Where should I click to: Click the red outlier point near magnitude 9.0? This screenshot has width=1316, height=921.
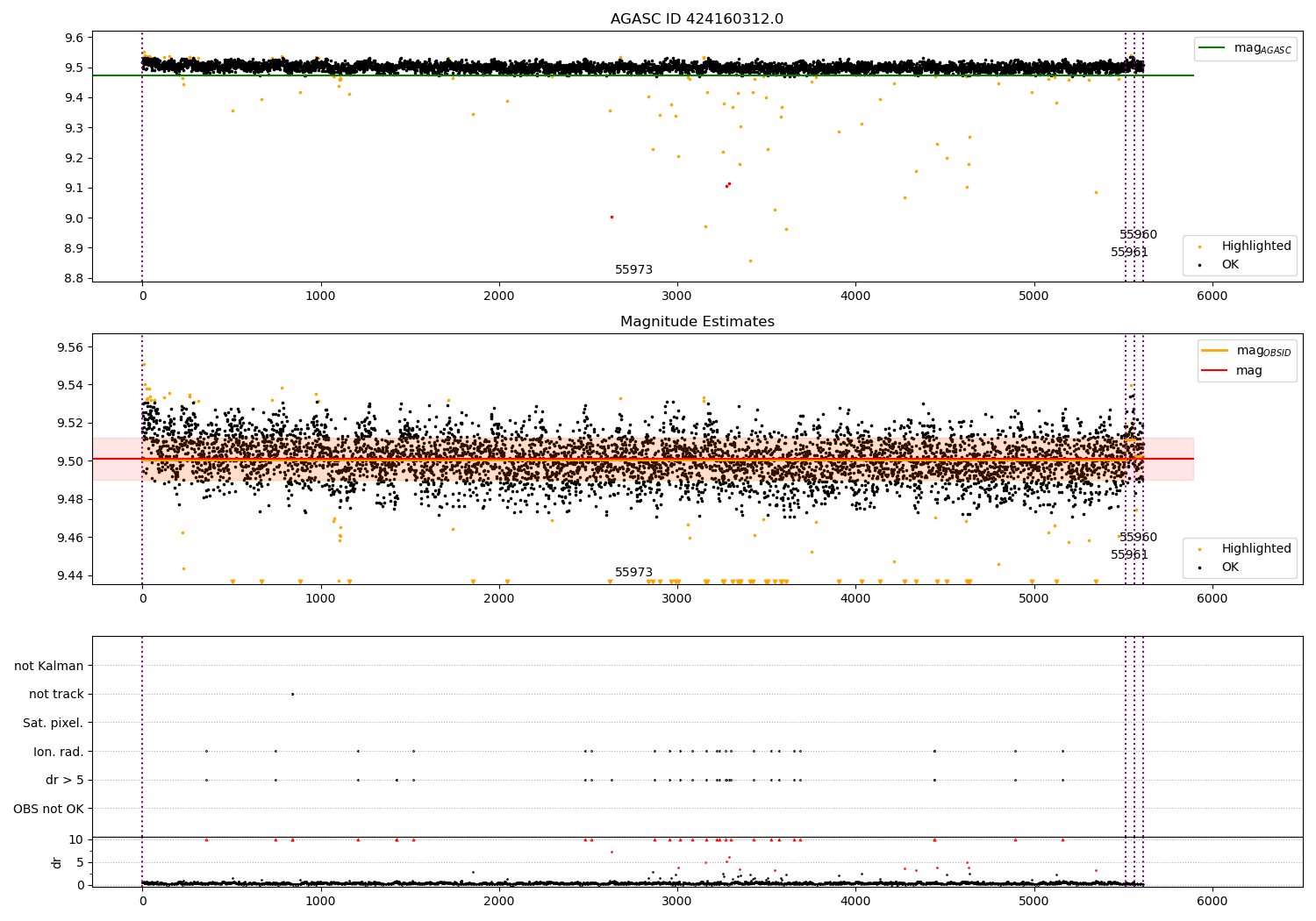612,217
